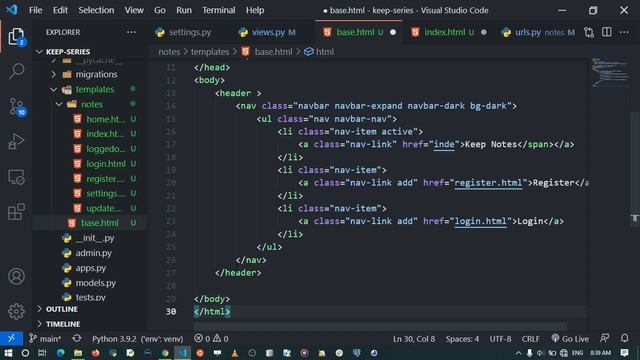The image size is (640, 360).
Task: Open the Run menu
Action: pyautogui.click(x=184, y=10)
